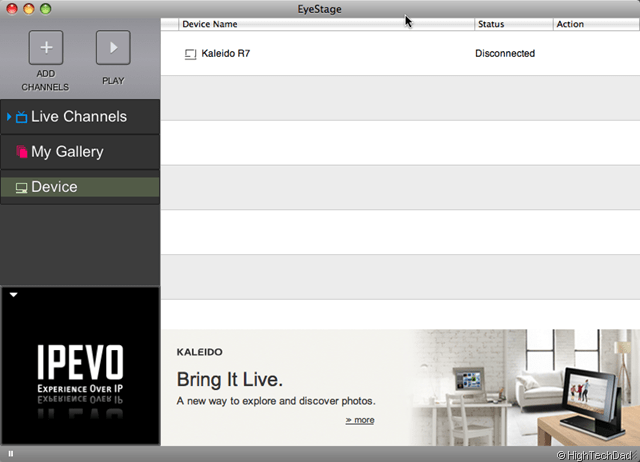Click the Kaleido R7 device icon
Viewport: 640px width, 462px height.
pyautogui.click(x=190, y=54)
